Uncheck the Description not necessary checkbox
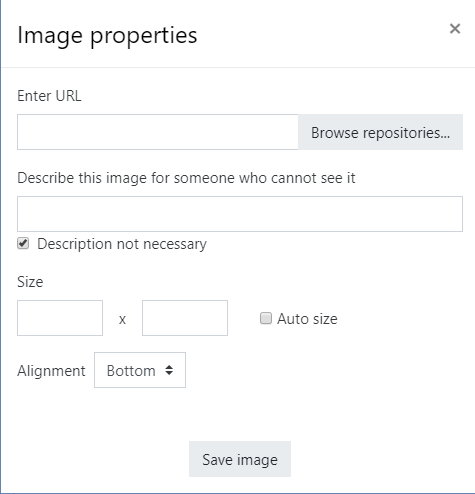 pyautogui.click(x=23, y=243)
